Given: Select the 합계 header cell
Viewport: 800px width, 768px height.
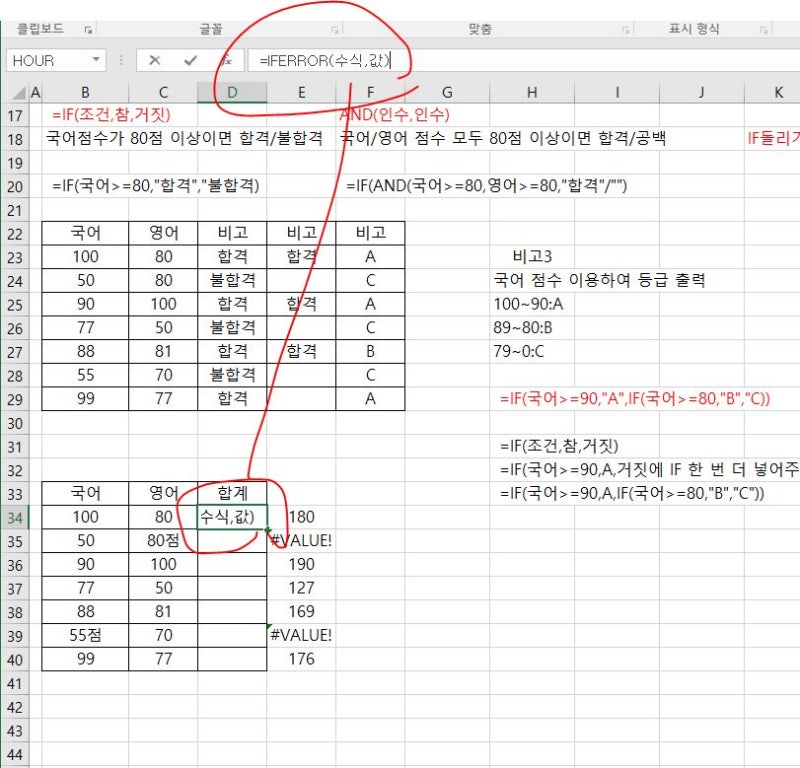Looking at the screenshot, I should pyautogui.click(x=232, y=493).
